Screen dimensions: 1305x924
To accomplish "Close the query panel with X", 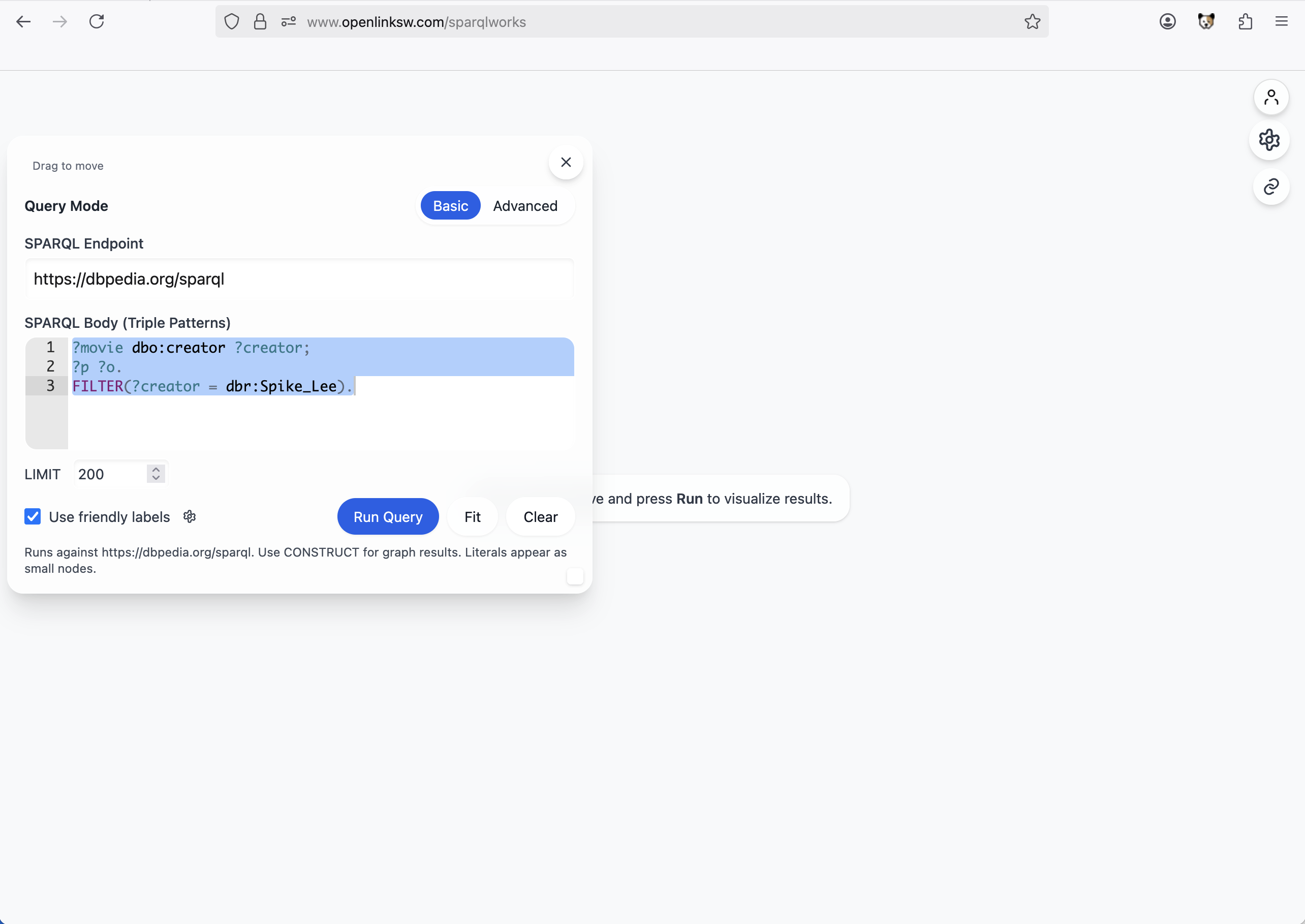I will (x=566, y=163).
